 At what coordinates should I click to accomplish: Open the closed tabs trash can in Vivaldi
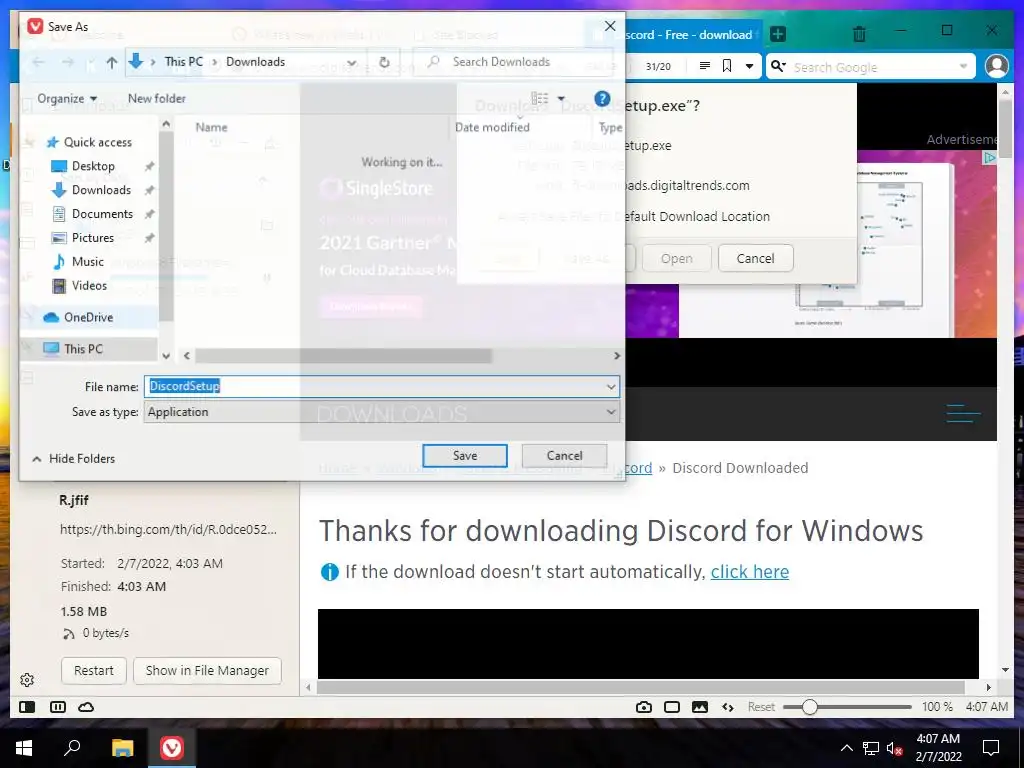click(x=859, y=33)
